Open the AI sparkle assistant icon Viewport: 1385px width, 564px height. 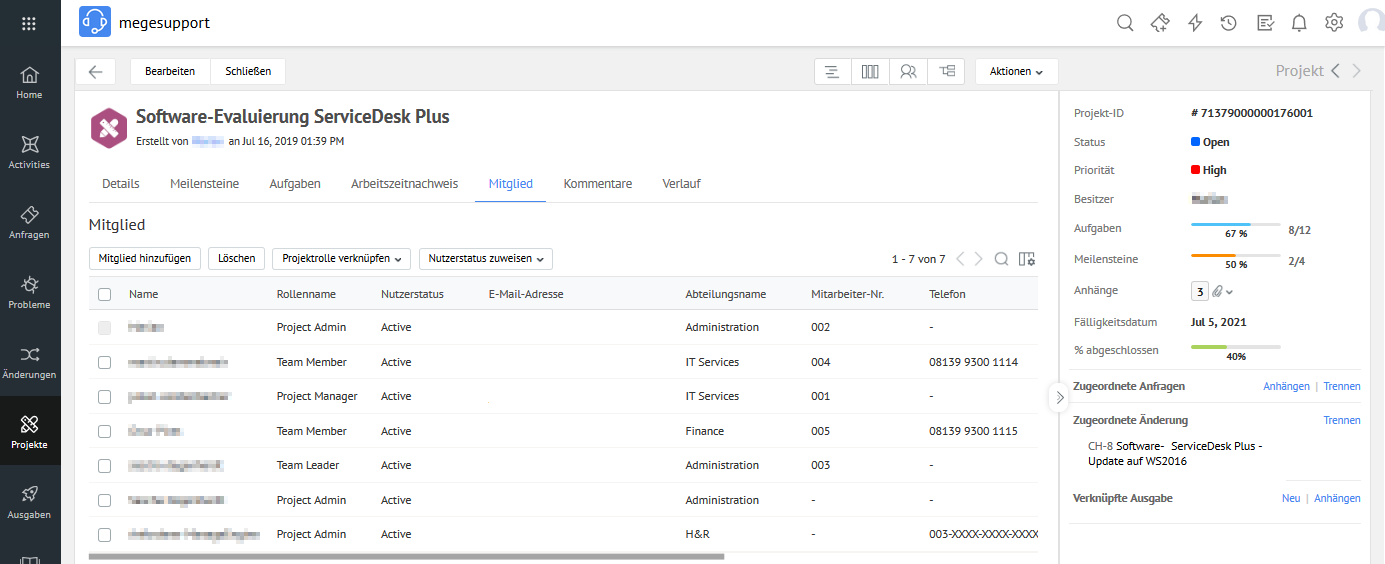1160,23
